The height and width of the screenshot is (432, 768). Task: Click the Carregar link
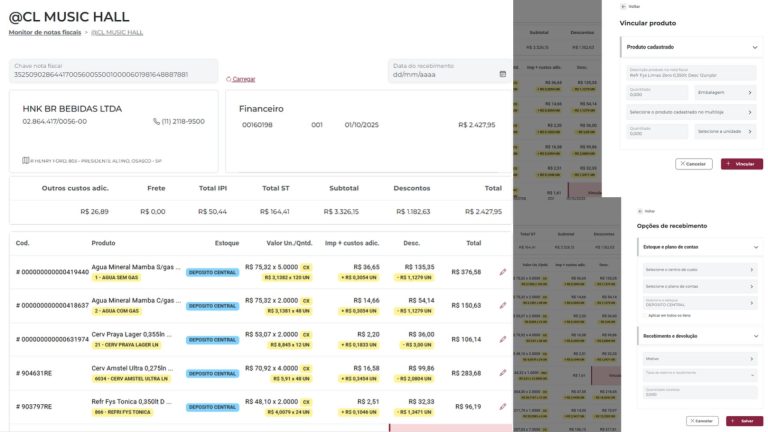[x=243, y=79]
